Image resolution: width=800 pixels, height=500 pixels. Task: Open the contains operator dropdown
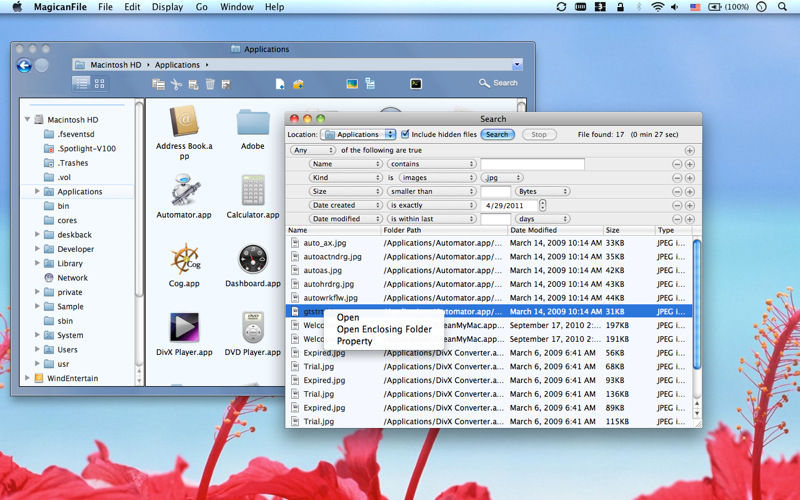pos(431,164)
